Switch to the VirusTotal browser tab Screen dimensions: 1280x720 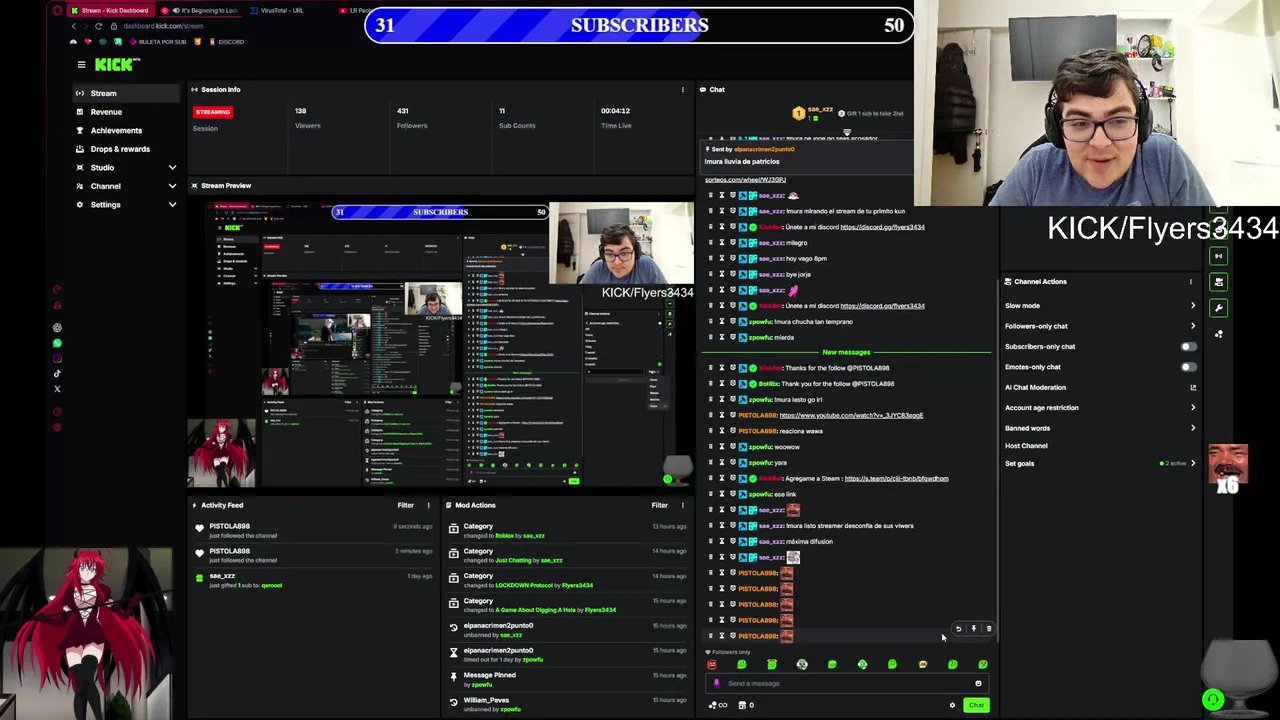pyautogui.click(x=281, y=10)
